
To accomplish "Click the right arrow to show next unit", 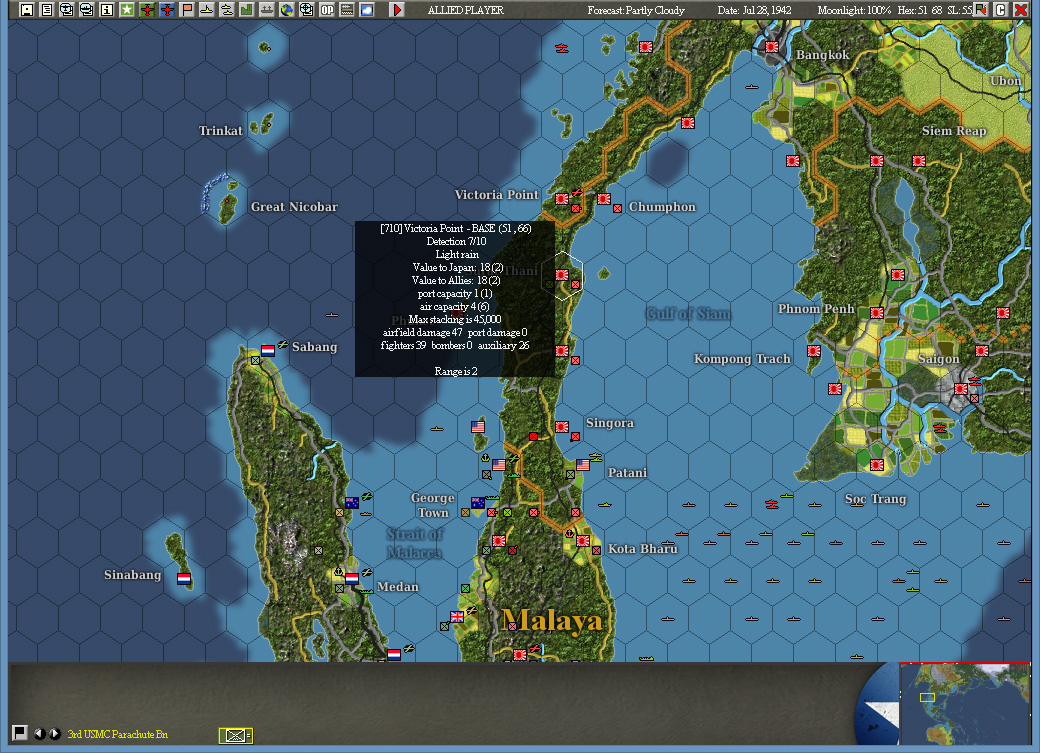I will (54, 733).
